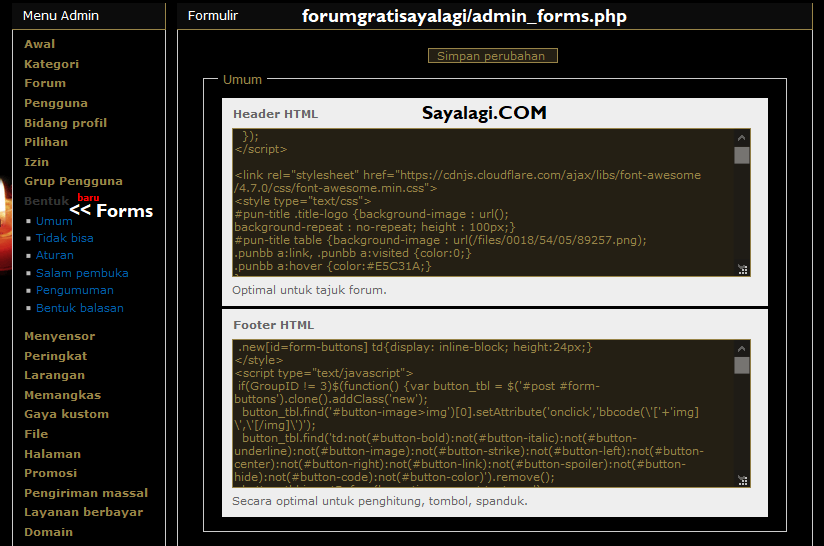Viewport: 824px width, 546px height.
Task: Open the Awal admin menu item
Action: coord(39,44)
